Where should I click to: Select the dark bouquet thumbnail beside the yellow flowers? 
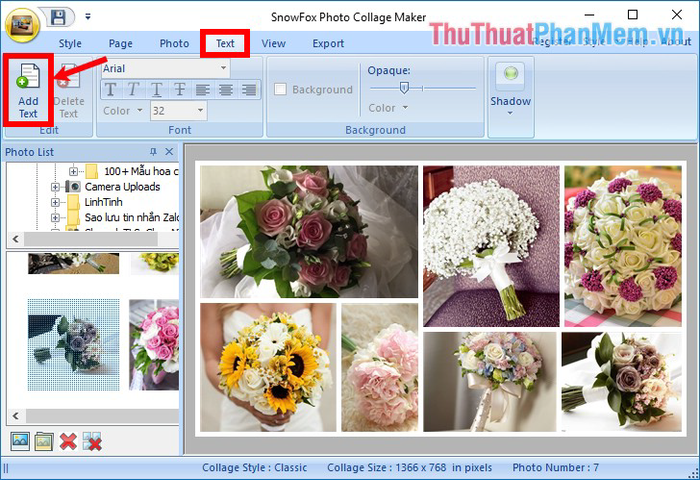[74, 263]
